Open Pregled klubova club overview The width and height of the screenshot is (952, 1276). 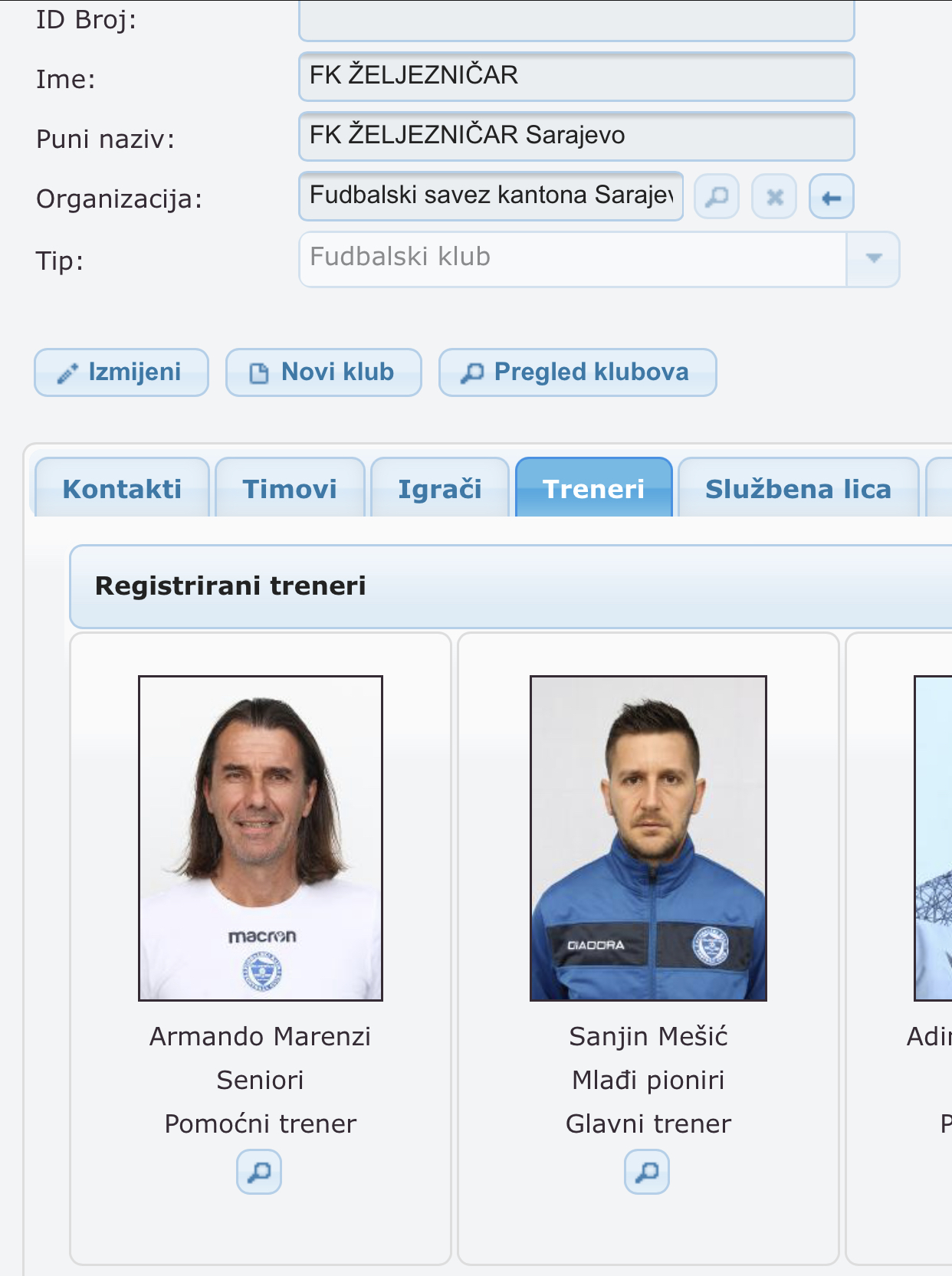[x=577, y=372]
